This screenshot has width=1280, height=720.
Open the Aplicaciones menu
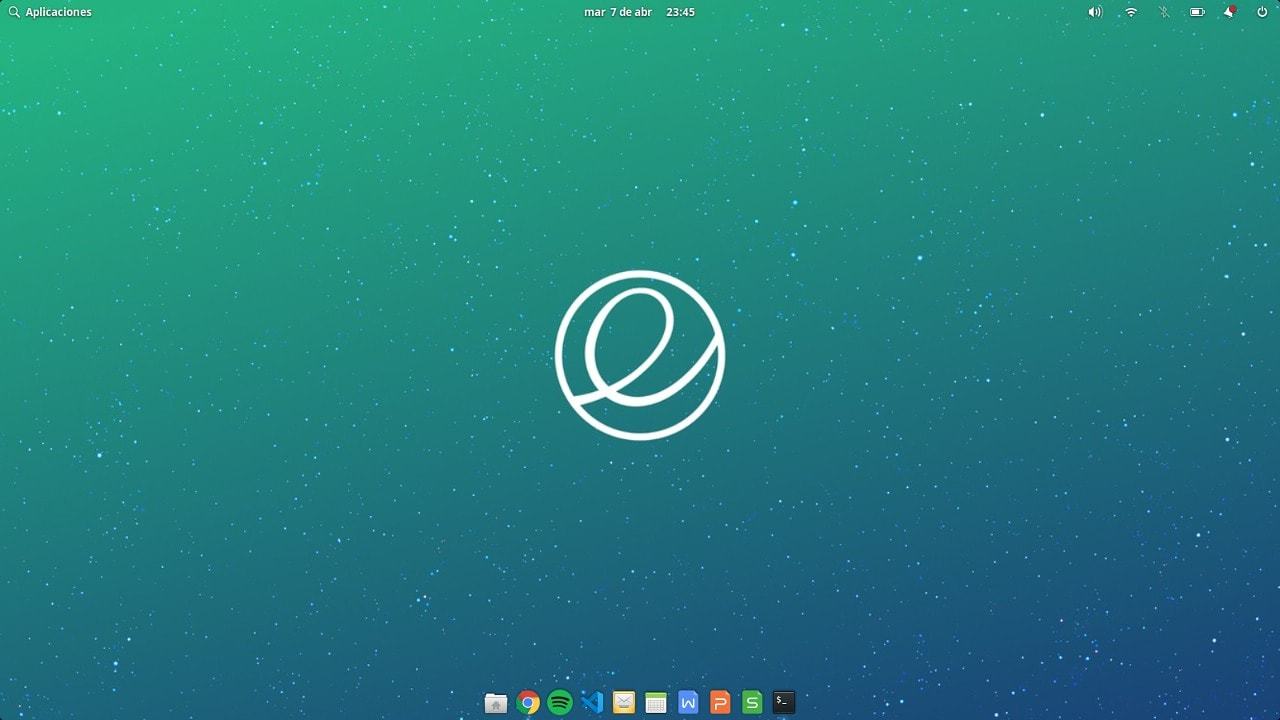coord(50,11)
